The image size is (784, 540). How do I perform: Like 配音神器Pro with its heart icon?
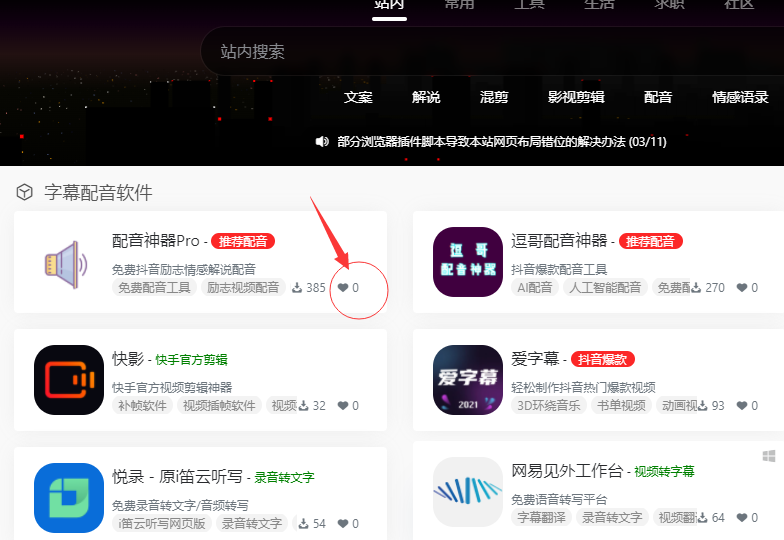[x=343, y=288]
